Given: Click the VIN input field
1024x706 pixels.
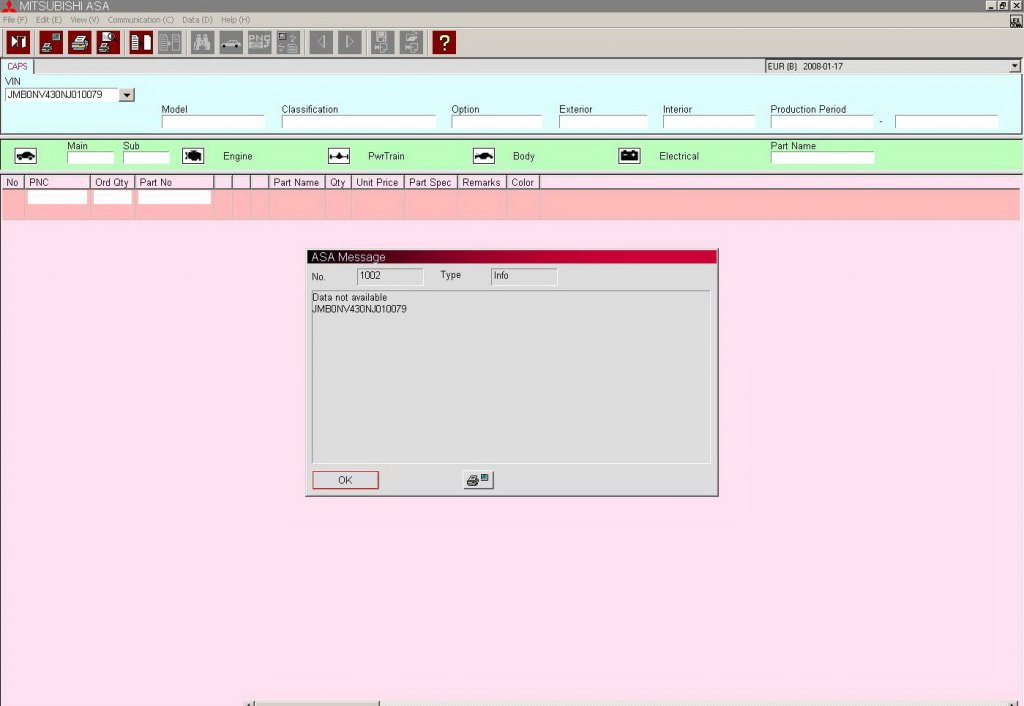Looking at the screenshot, I should (x=61, y=95).
